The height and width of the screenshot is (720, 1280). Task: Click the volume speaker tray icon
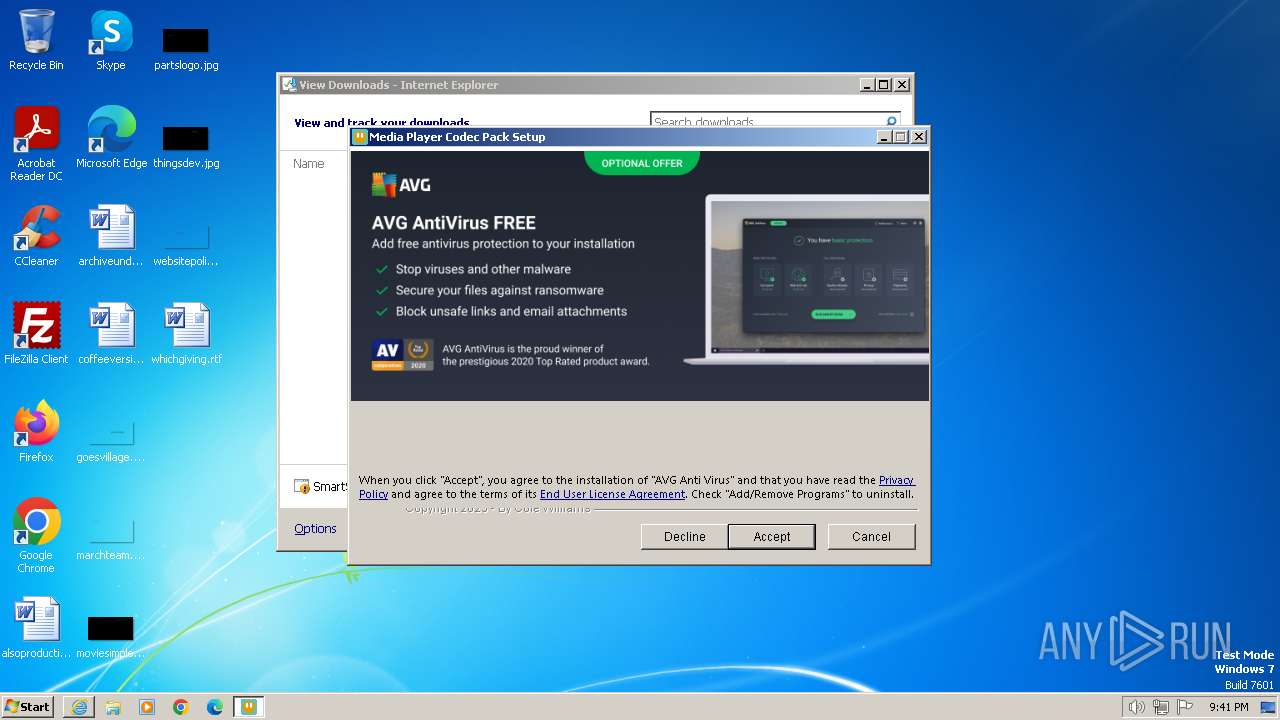click(x=1136, y=707)
